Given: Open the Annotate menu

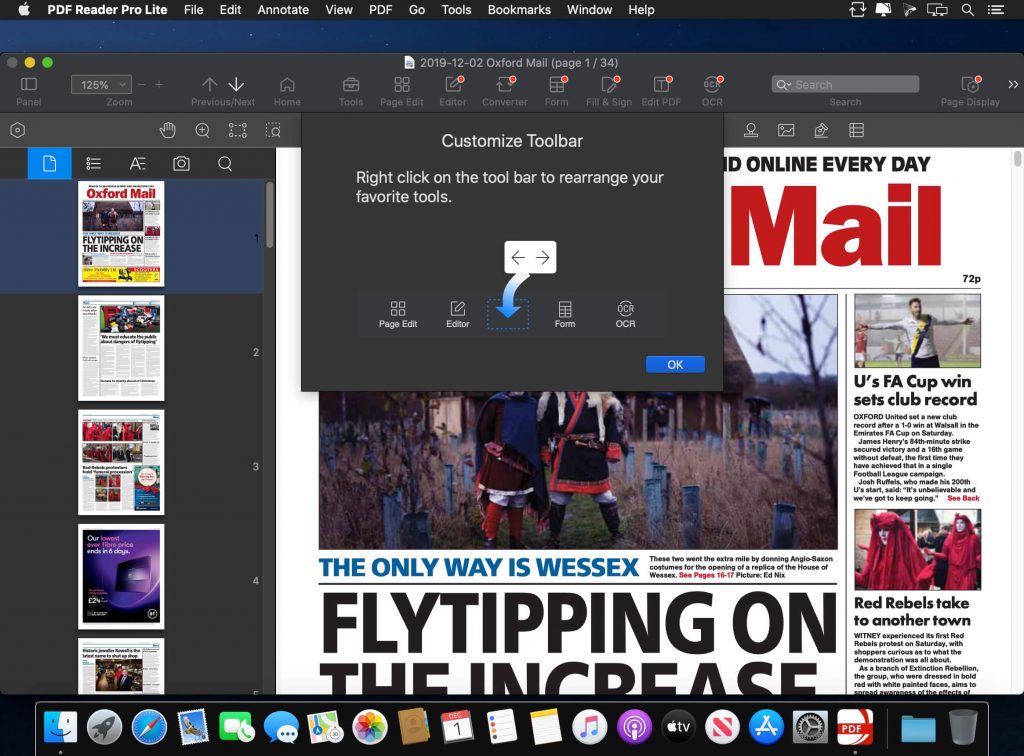Looking at the screenshot, I should coord(283,10).
